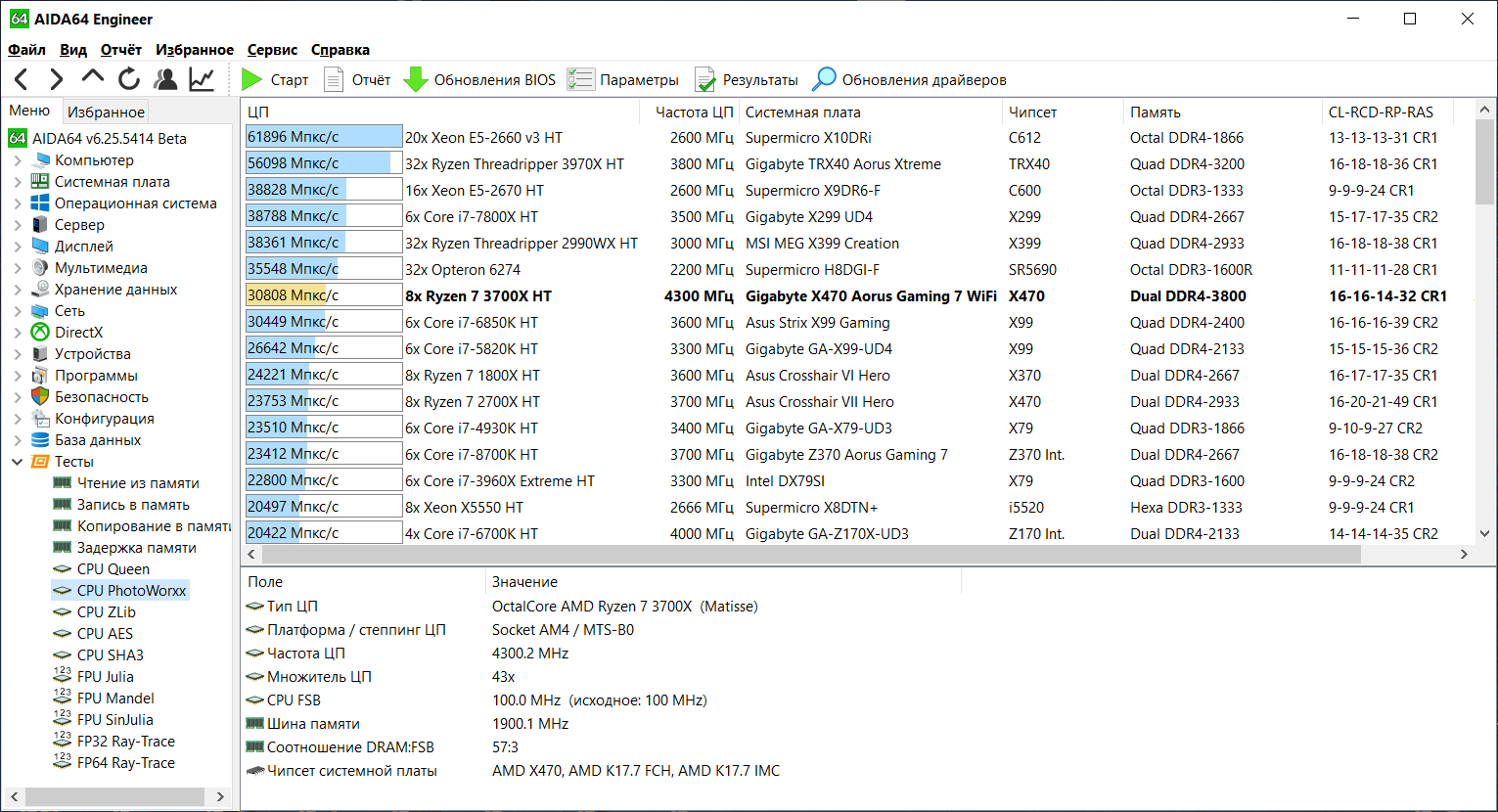Collapse the Тесты tree node
This screenshot has height=812, width=1498.
(x=18, y=462)
